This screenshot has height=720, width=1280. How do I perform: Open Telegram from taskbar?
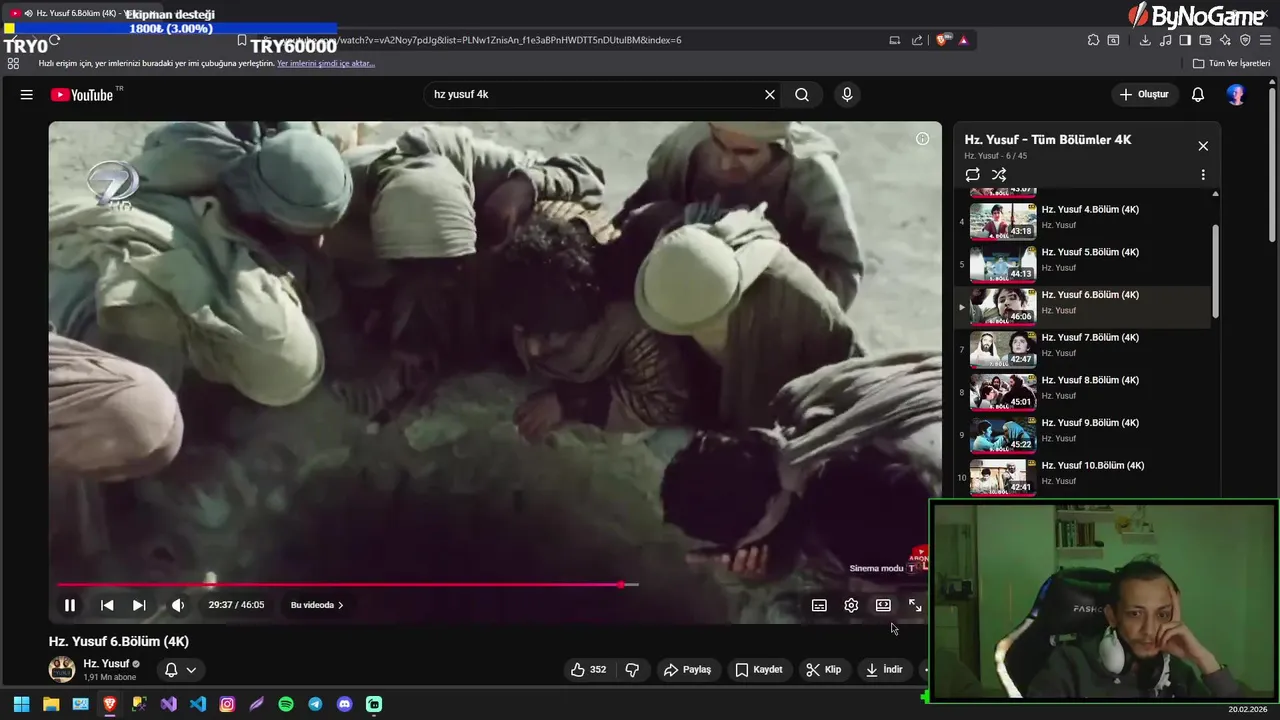point(315,704)
